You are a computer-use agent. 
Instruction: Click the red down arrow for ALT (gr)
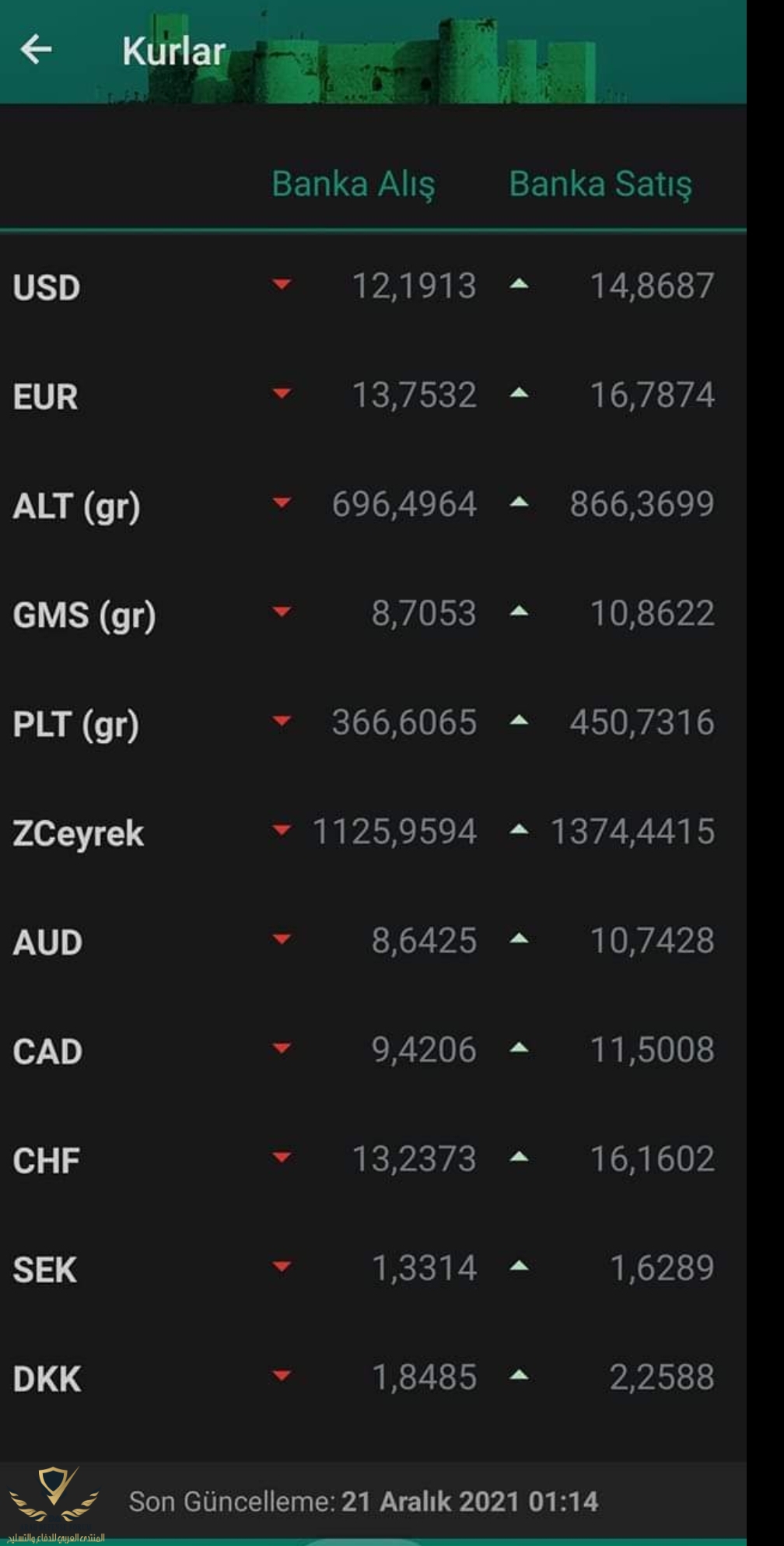282,503
